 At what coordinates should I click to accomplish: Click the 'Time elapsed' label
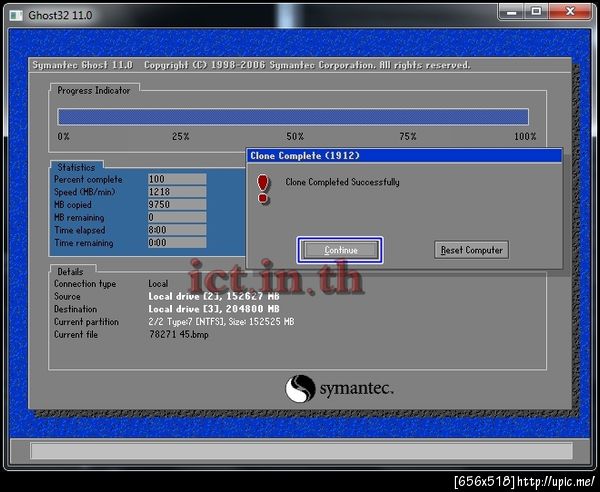80,230
